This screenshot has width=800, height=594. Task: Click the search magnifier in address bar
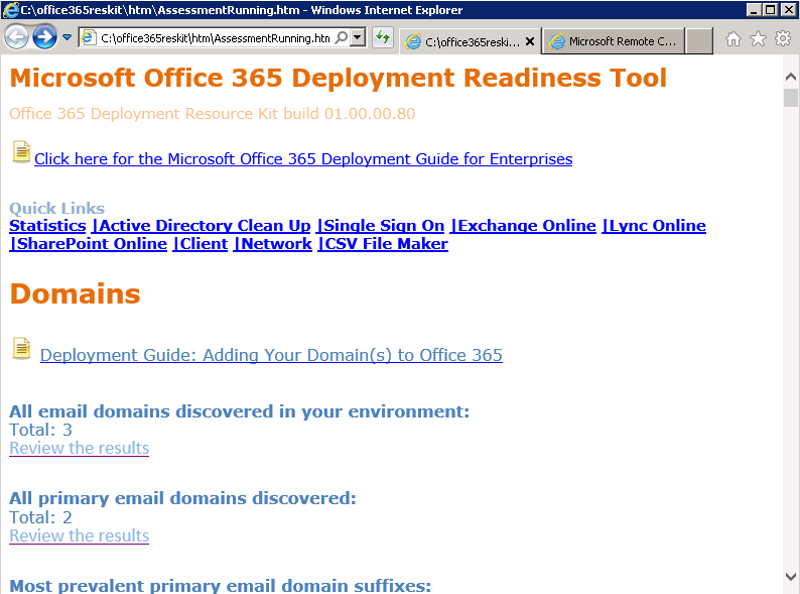341,38
